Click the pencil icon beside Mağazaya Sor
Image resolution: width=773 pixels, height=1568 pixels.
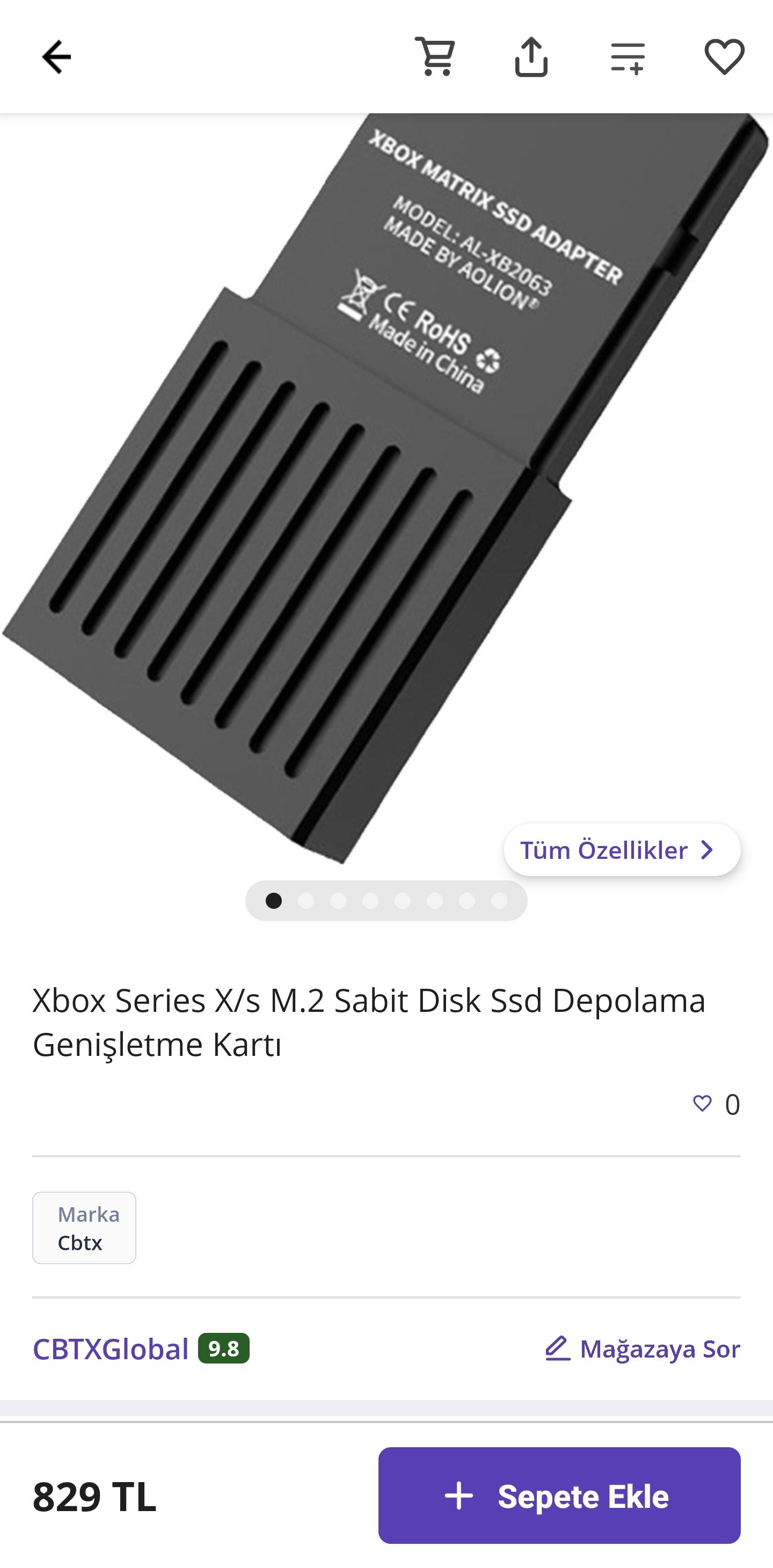558,1348
